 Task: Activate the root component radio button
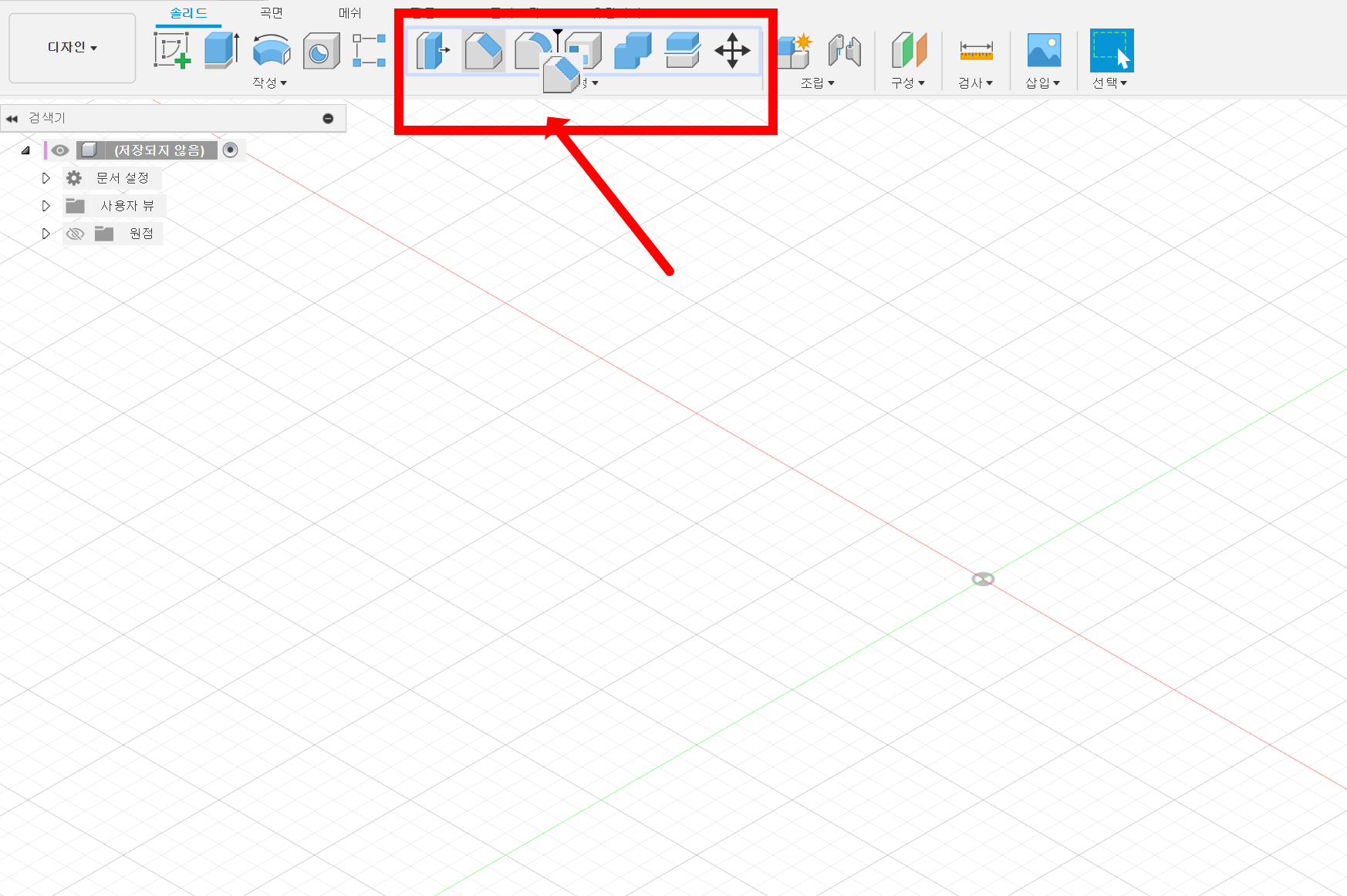(230, 150)
